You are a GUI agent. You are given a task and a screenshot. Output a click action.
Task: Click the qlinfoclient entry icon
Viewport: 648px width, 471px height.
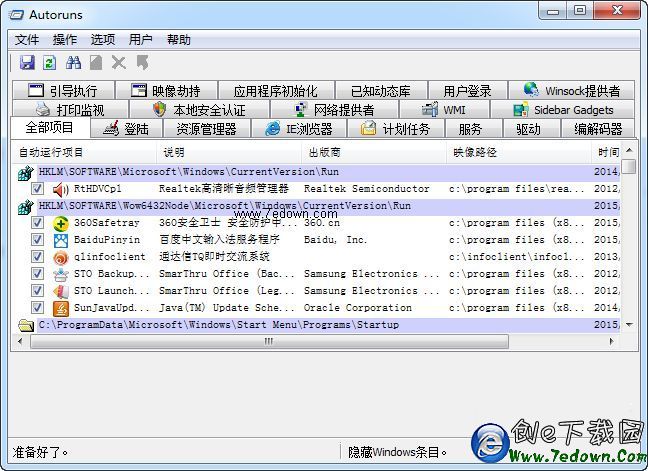point(60,257)
